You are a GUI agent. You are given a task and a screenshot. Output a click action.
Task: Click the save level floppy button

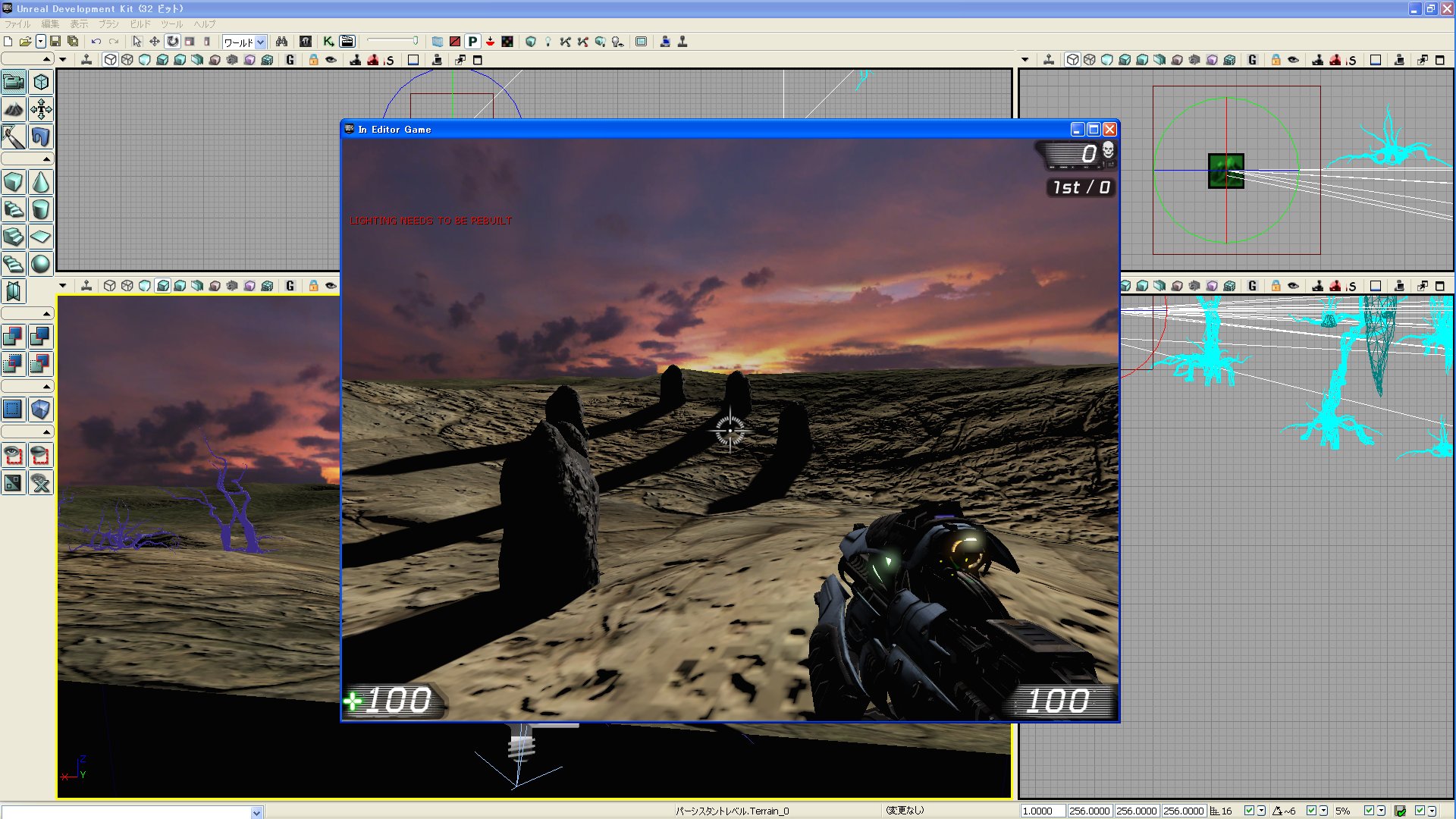[55, 42]
